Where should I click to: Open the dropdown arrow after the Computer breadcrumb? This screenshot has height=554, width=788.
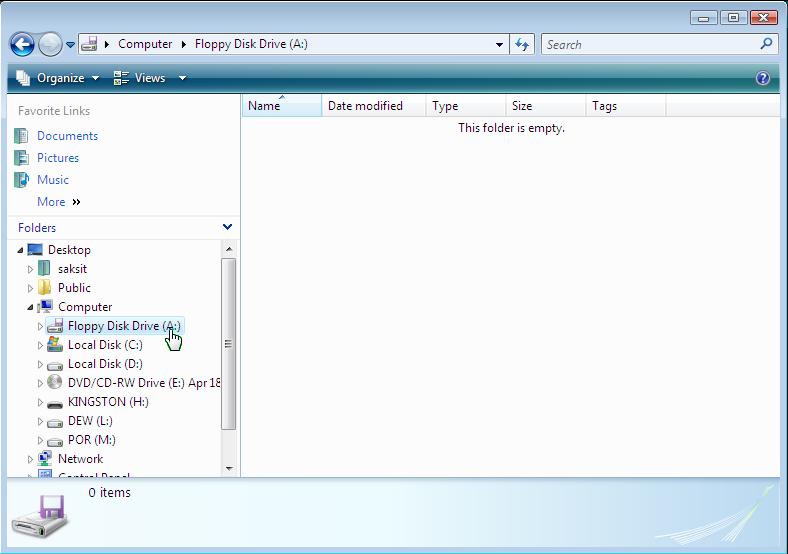[x=183, y=44]
